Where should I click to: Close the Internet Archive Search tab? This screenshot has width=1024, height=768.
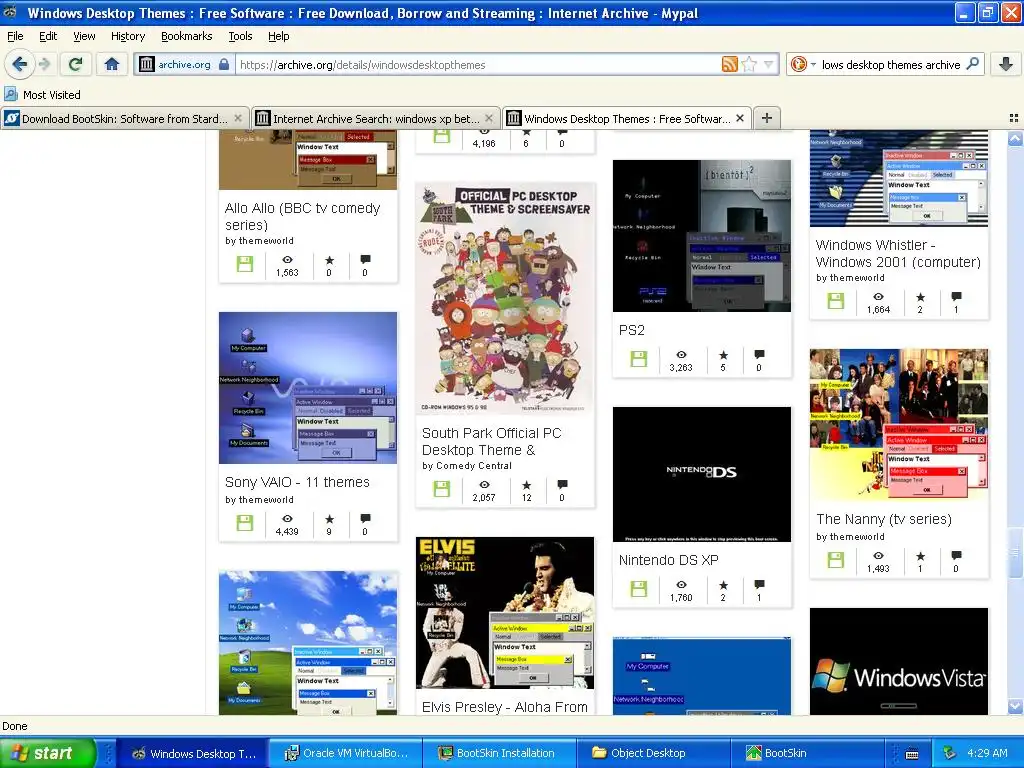489,118
